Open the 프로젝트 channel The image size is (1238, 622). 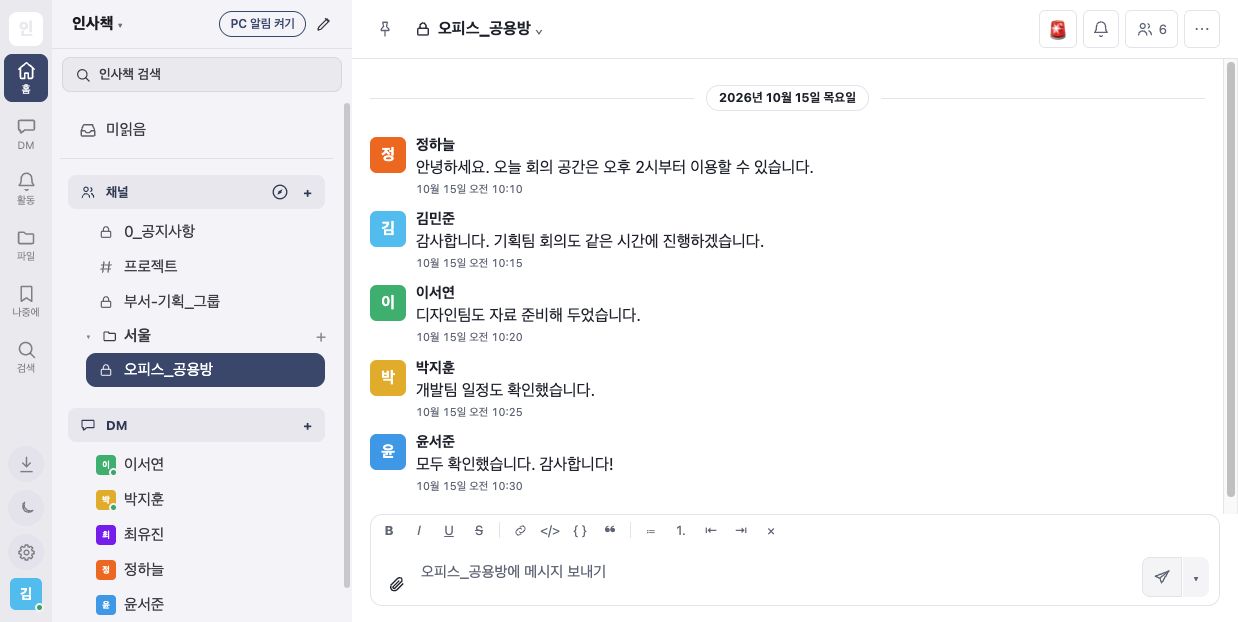pos(205,266)
